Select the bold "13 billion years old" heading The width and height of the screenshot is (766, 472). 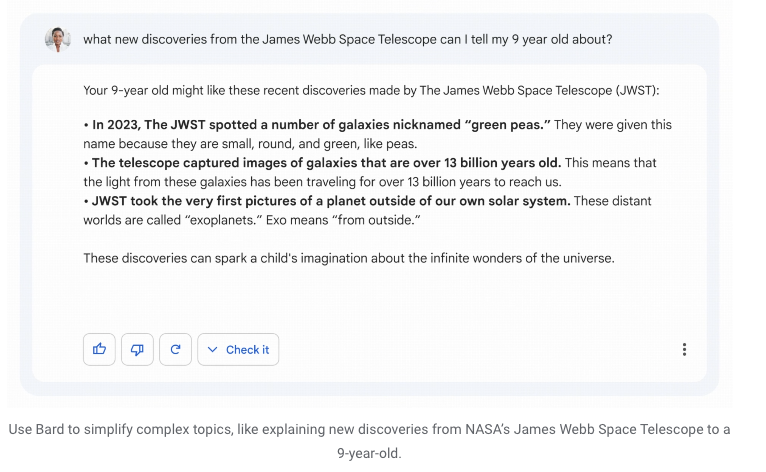coord(326,163)
